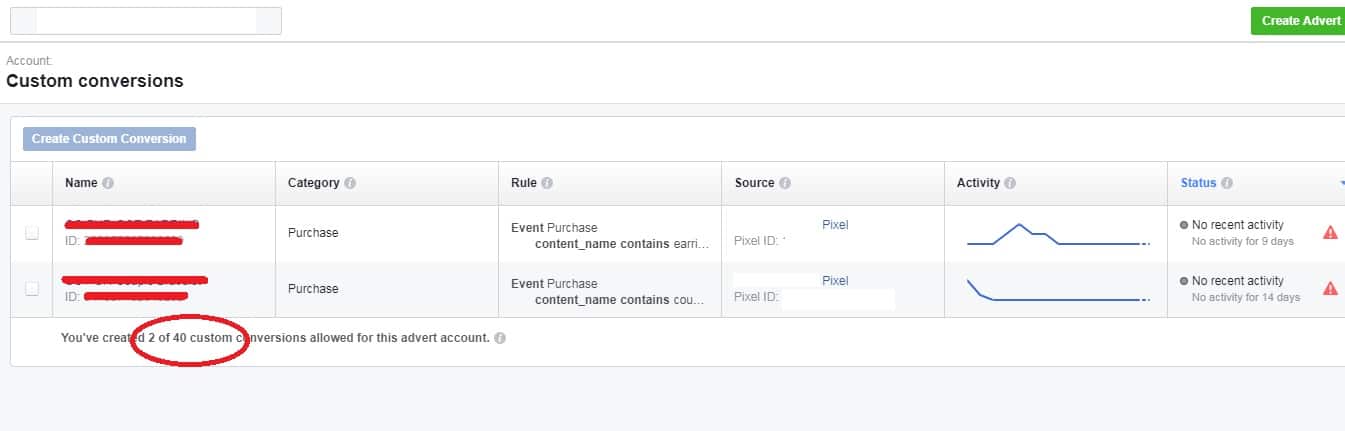Viewport: 1345px width, 431px height.
Task: Click the Status column sort arrow
Action: point(1342,184)
